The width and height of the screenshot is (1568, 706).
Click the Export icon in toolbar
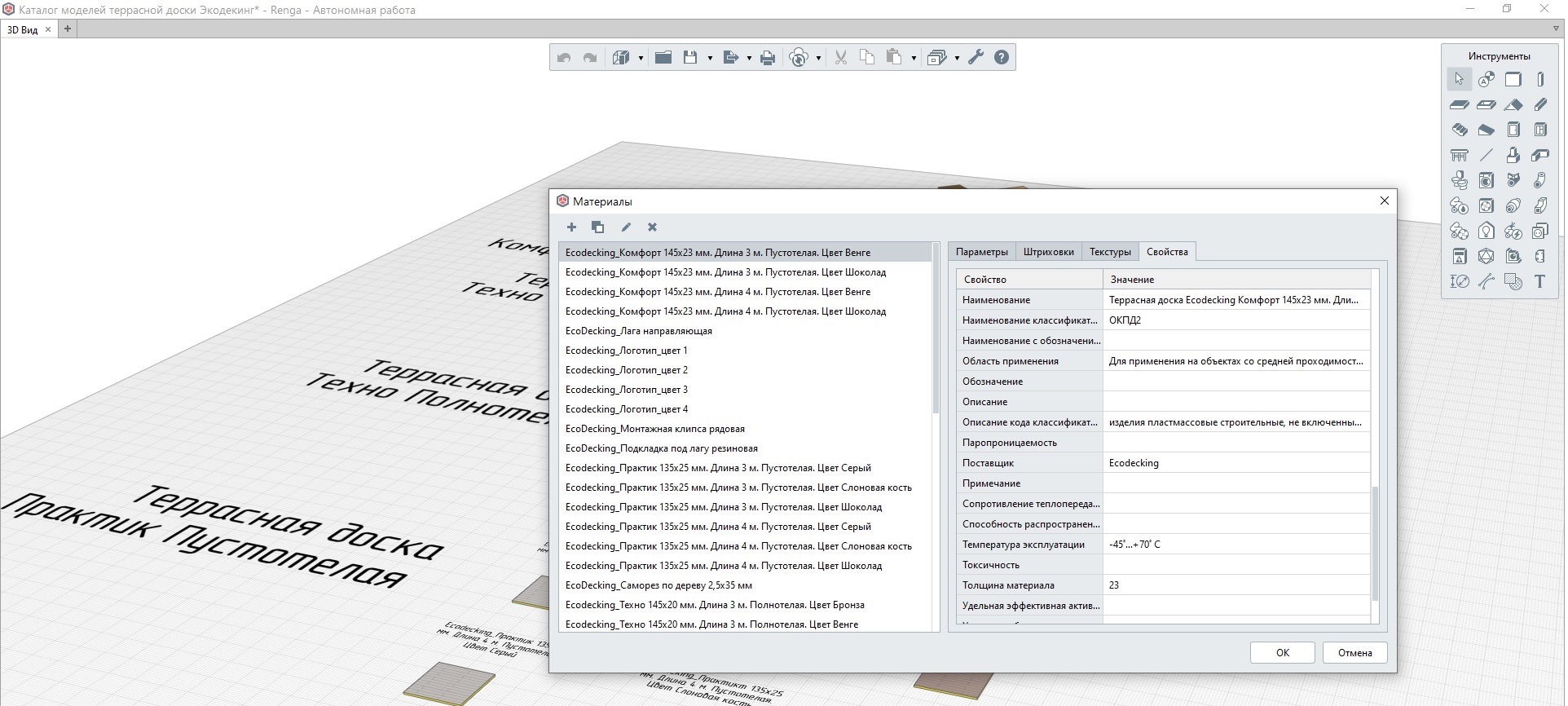click(x=730, y=57)
